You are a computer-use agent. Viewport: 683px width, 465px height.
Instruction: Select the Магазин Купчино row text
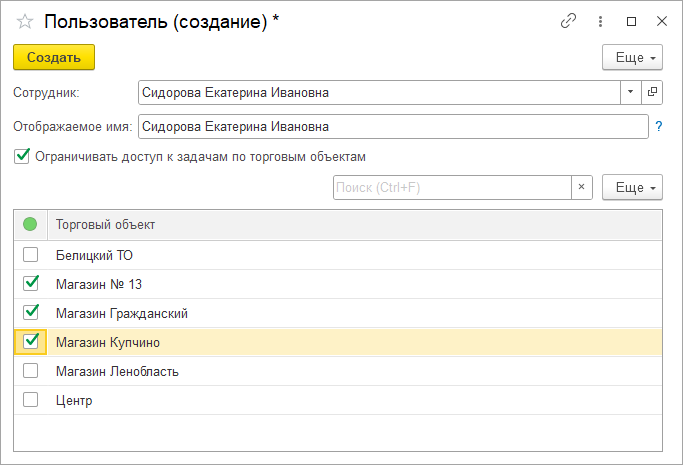tap(108, 343)
